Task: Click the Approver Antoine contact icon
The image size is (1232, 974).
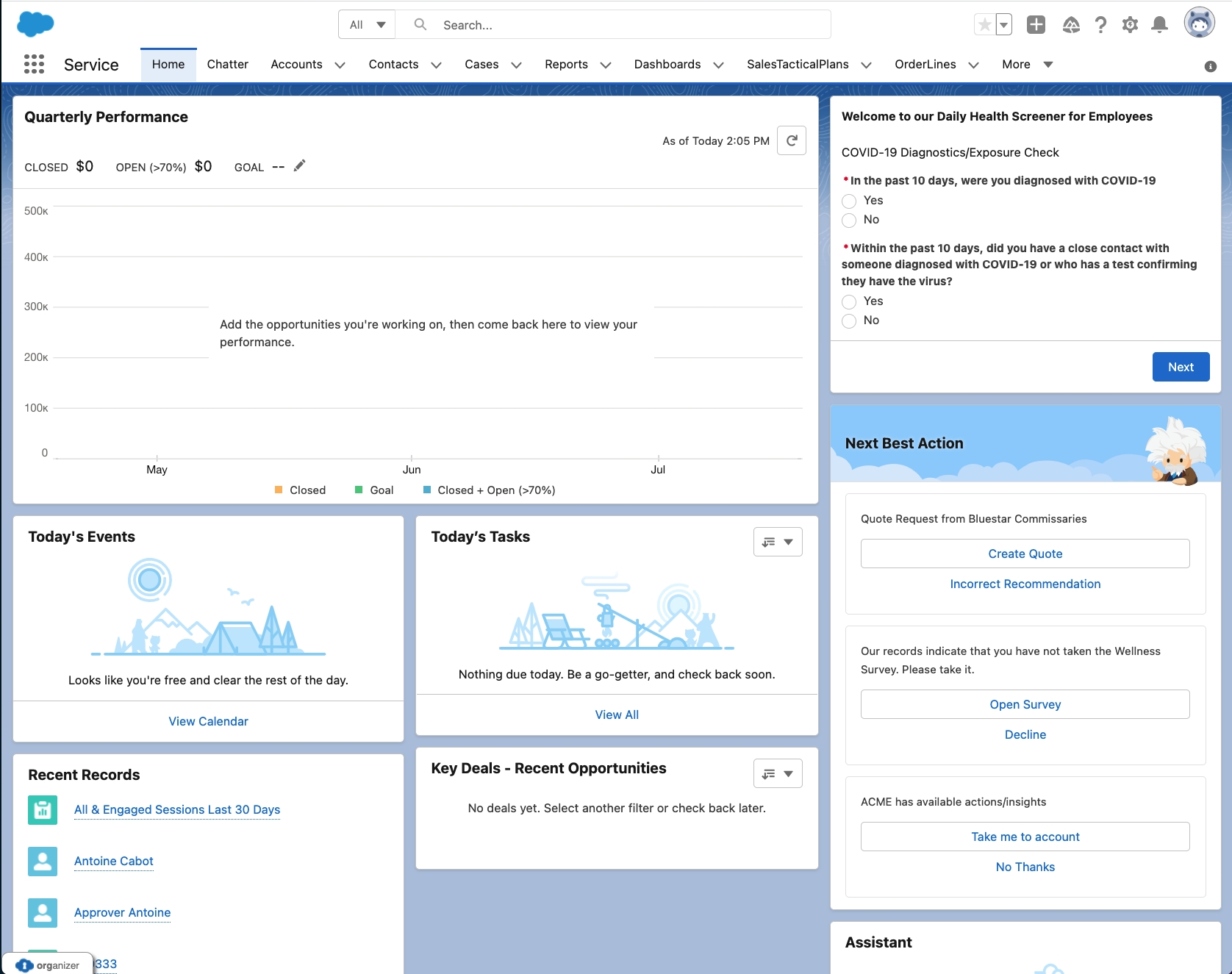Action: [43, 913]
